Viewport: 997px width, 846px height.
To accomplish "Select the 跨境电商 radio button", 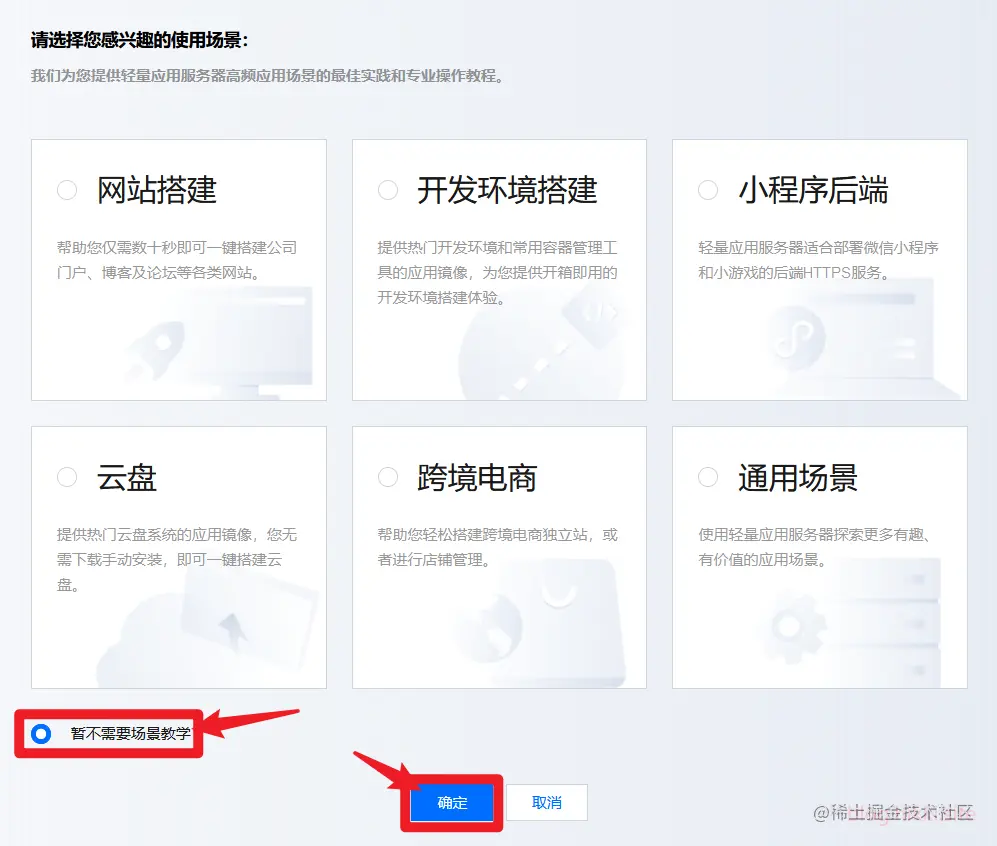I will (x=388, y=477).
